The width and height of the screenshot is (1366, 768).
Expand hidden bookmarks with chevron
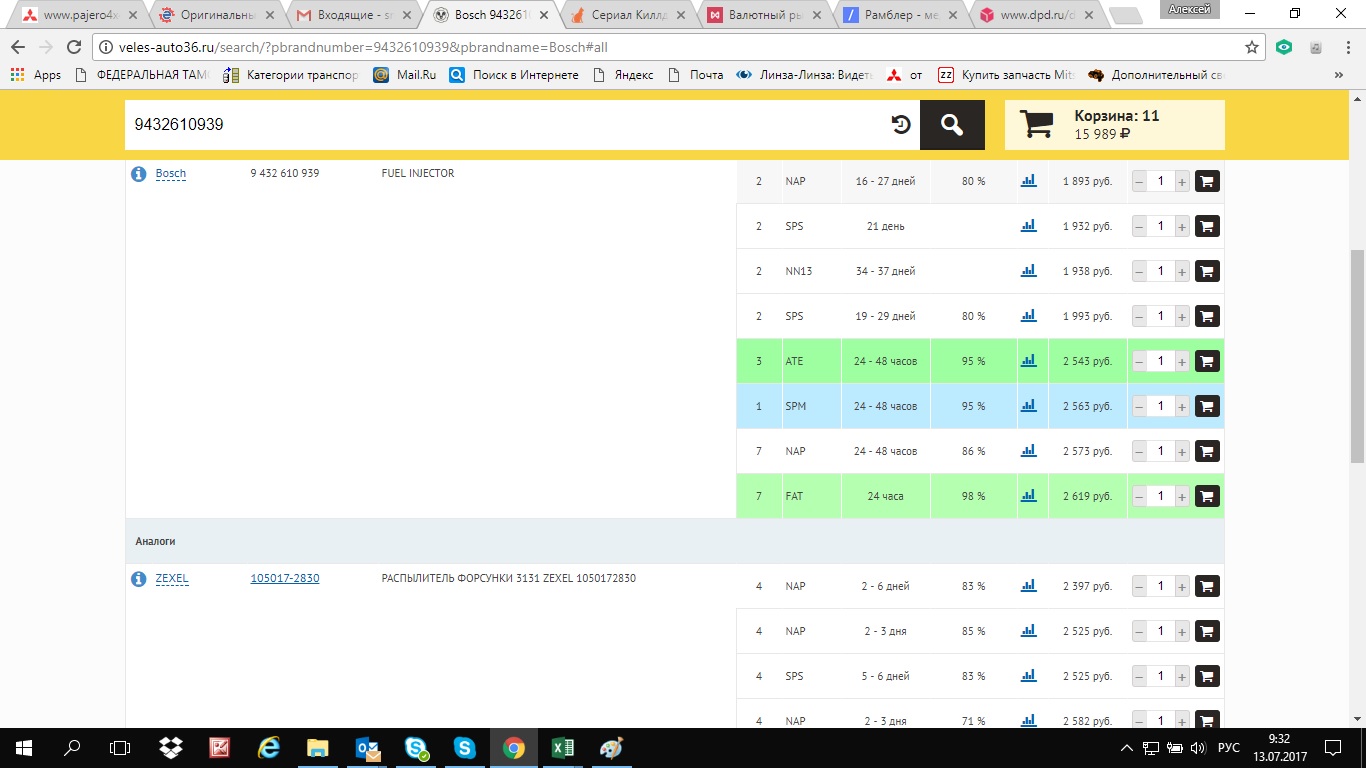pyautogui.click(x=1339, y=75)
